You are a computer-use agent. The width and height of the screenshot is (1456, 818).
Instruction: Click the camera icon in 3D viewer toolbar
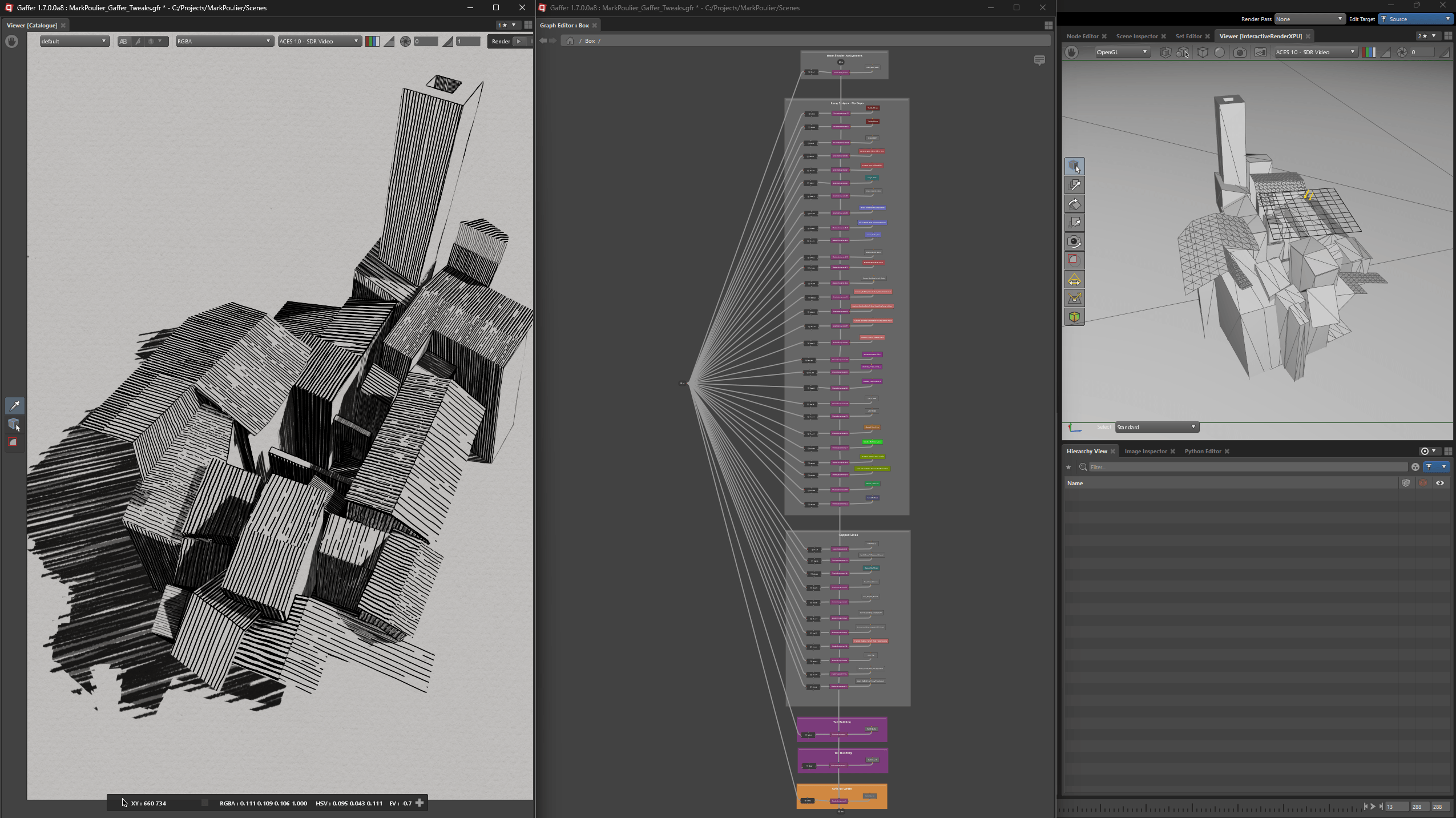1240,53
